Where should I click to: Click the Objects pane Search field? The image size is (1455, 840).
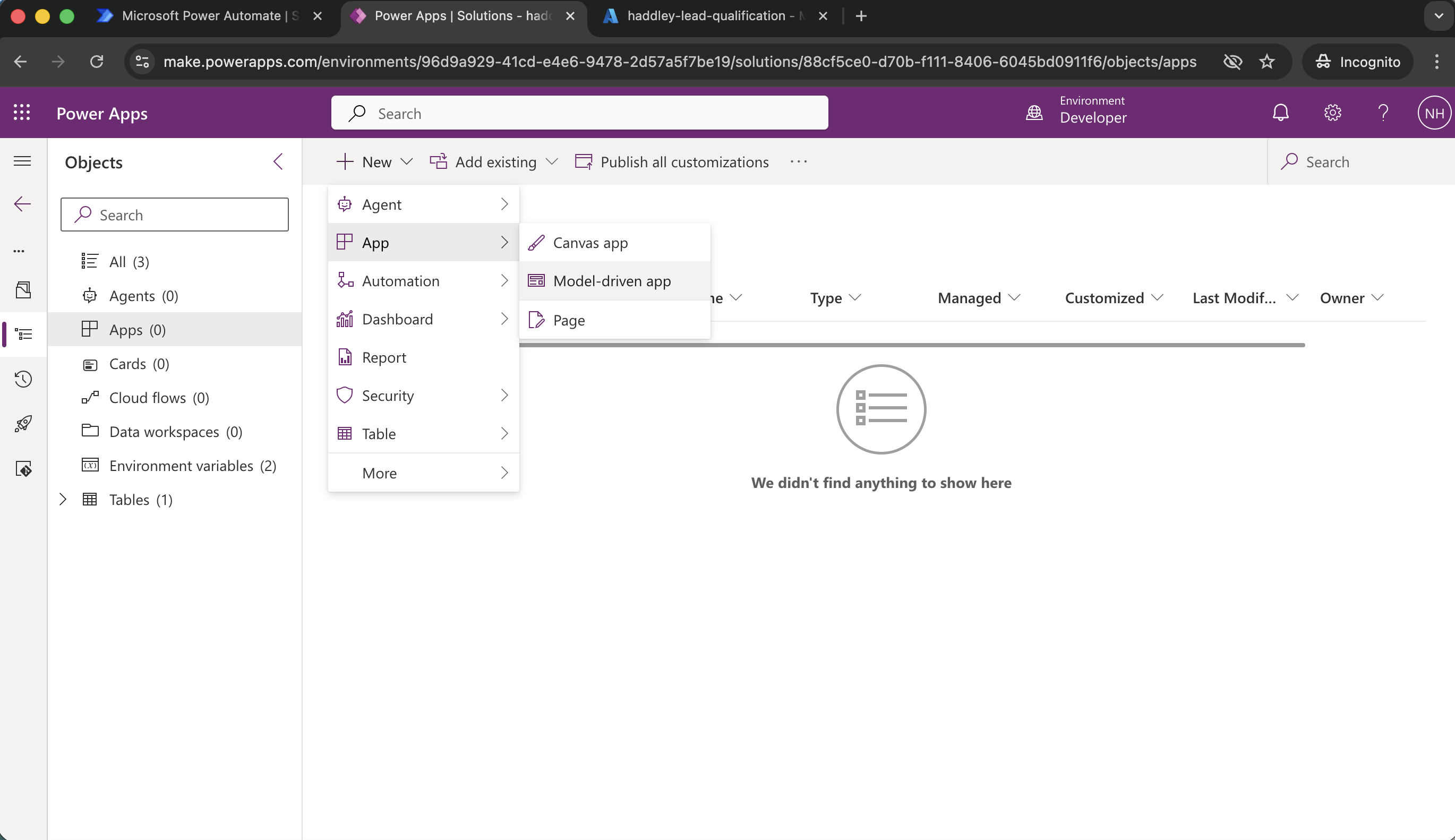pyautogui.click(x=174, y=215)
